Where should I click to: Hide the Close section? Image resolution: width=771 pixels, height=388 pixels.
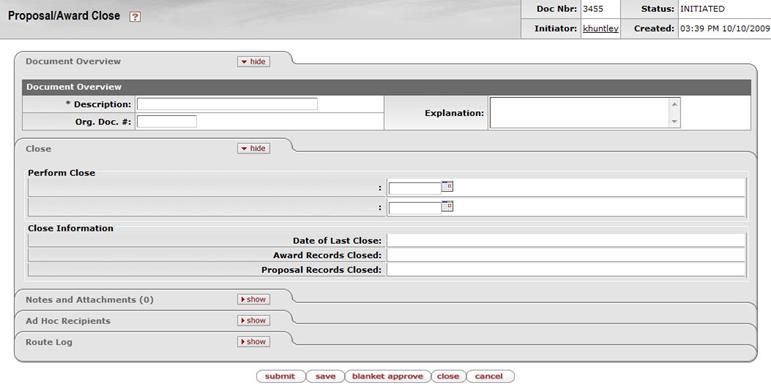tap(254, 148)
